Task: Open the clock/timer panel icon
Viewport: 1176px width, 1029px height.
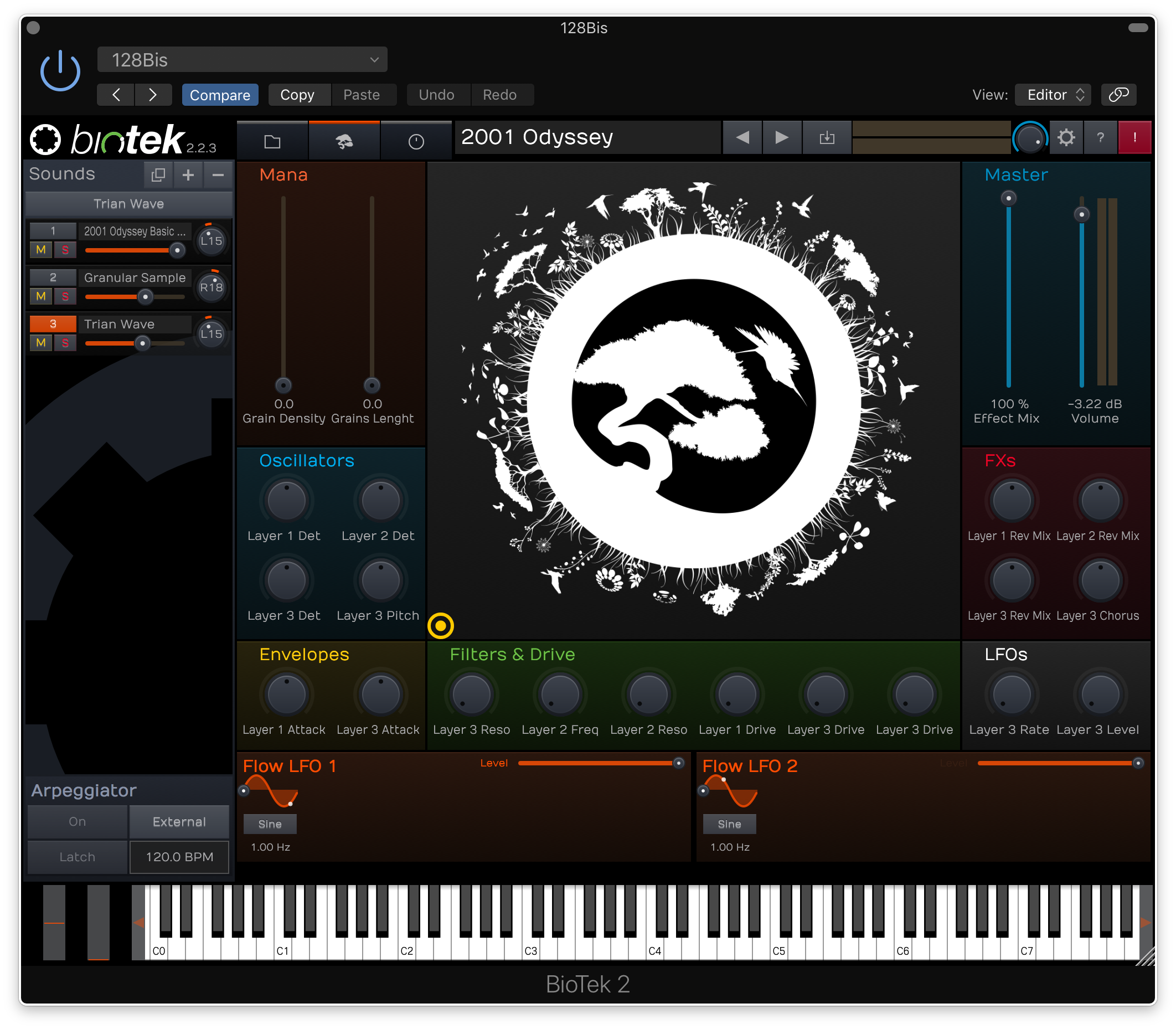Action: (416, 140)
